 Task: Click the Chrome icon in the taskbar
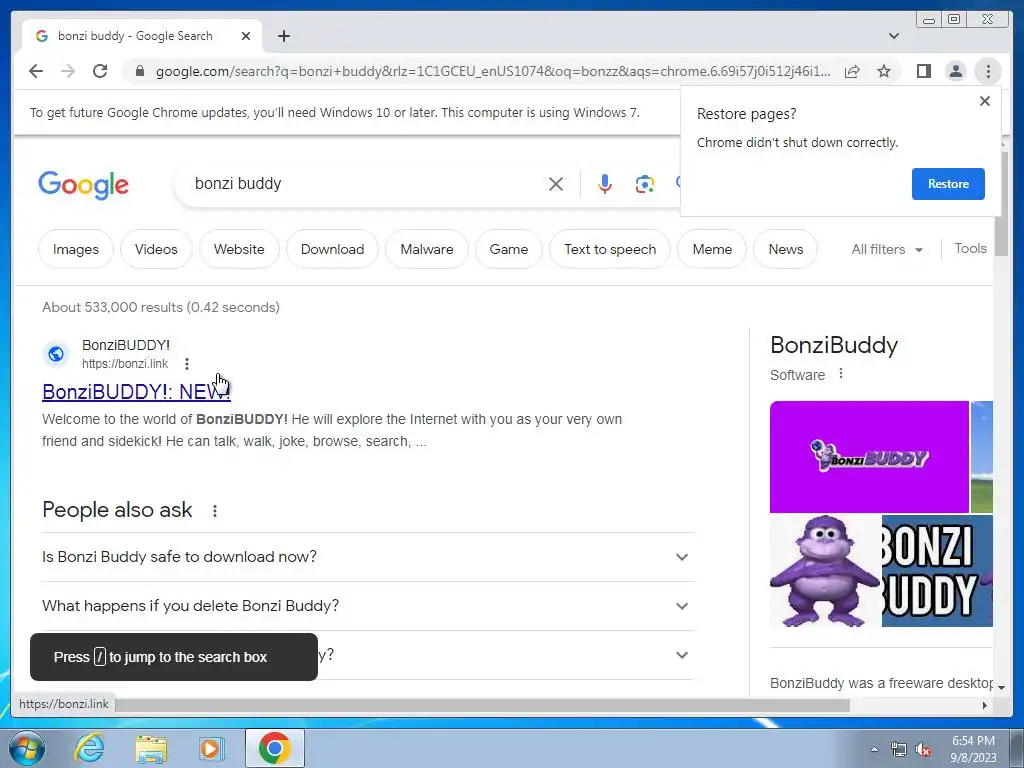274,748
